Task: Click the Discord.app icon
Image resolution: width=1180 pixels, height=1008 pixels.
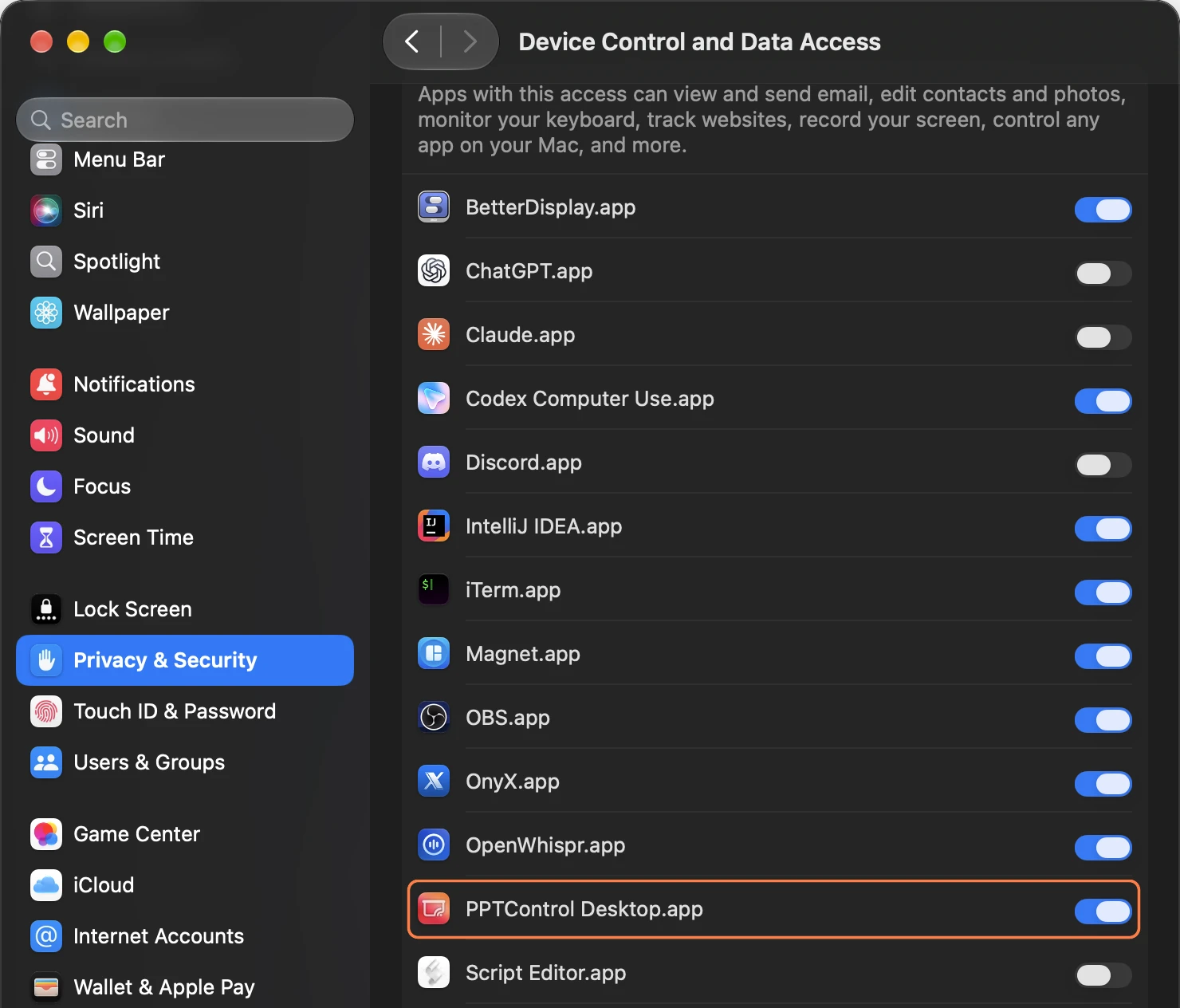Action: (x=434, y=463)
